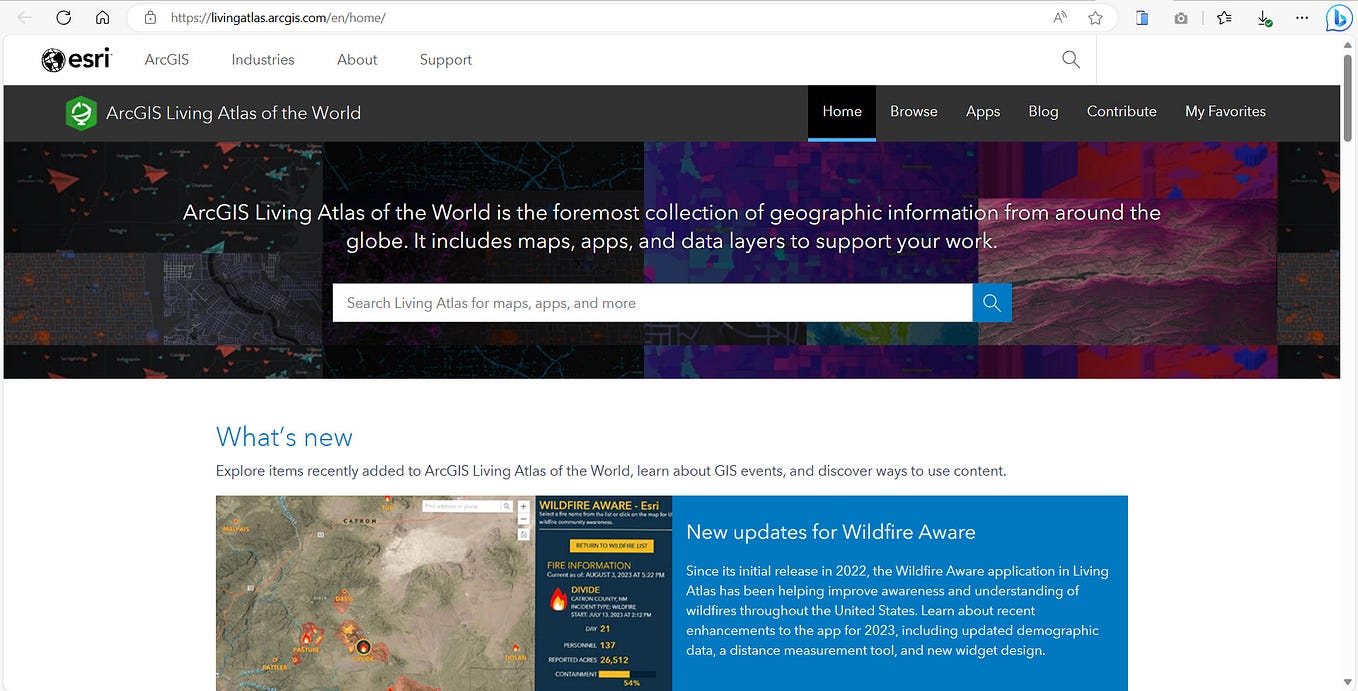The image size is (1358, 691).
Task: Open search with the magnifier icon in Esri header
Action: point(1070,59)
